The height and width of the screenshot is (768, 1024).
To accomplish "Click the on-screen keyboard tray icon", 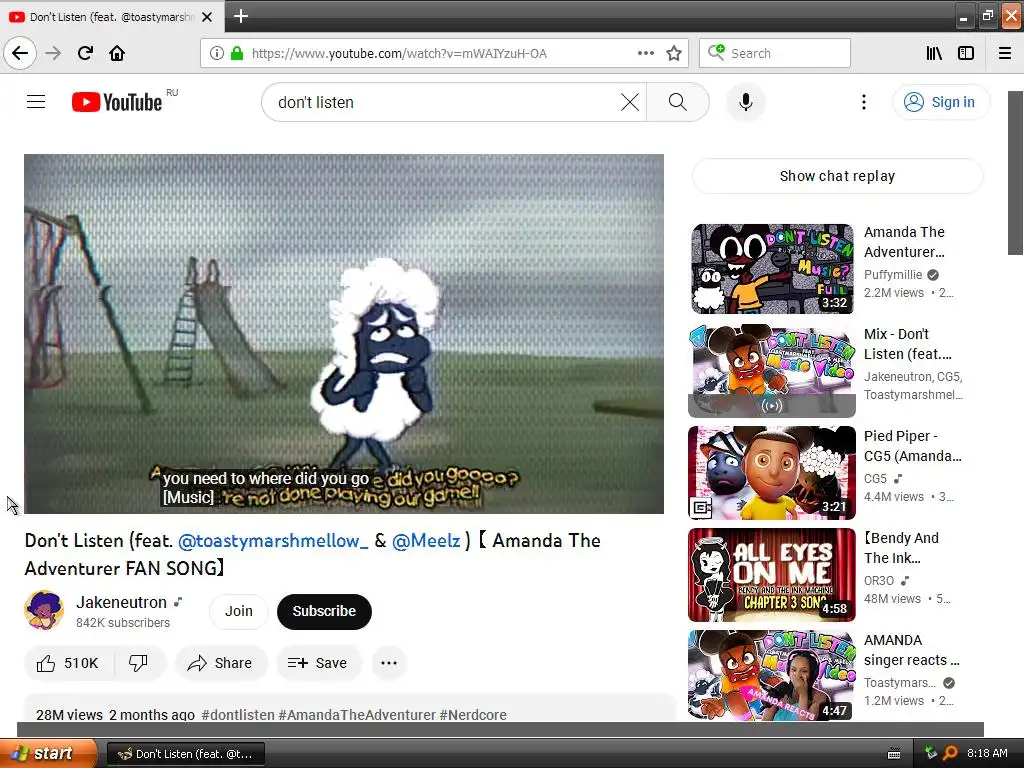I will [894, 754].
